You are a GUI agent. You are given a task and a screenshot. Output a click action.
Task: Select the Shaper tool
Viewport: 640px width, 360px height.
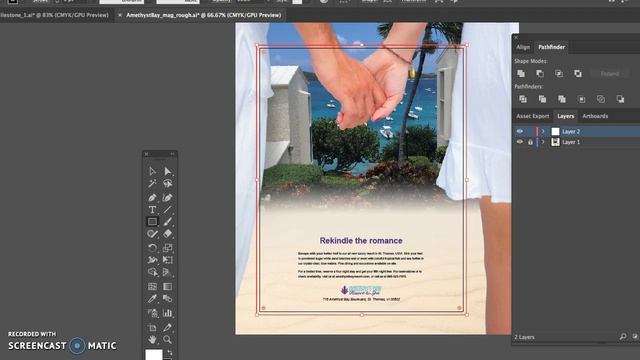point(152,234)
